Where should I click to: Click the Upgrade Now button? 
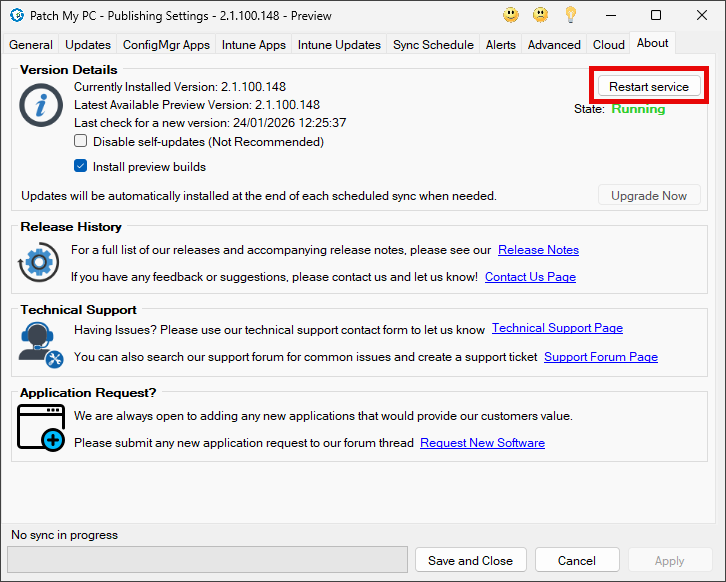click(x=649, y=196)
